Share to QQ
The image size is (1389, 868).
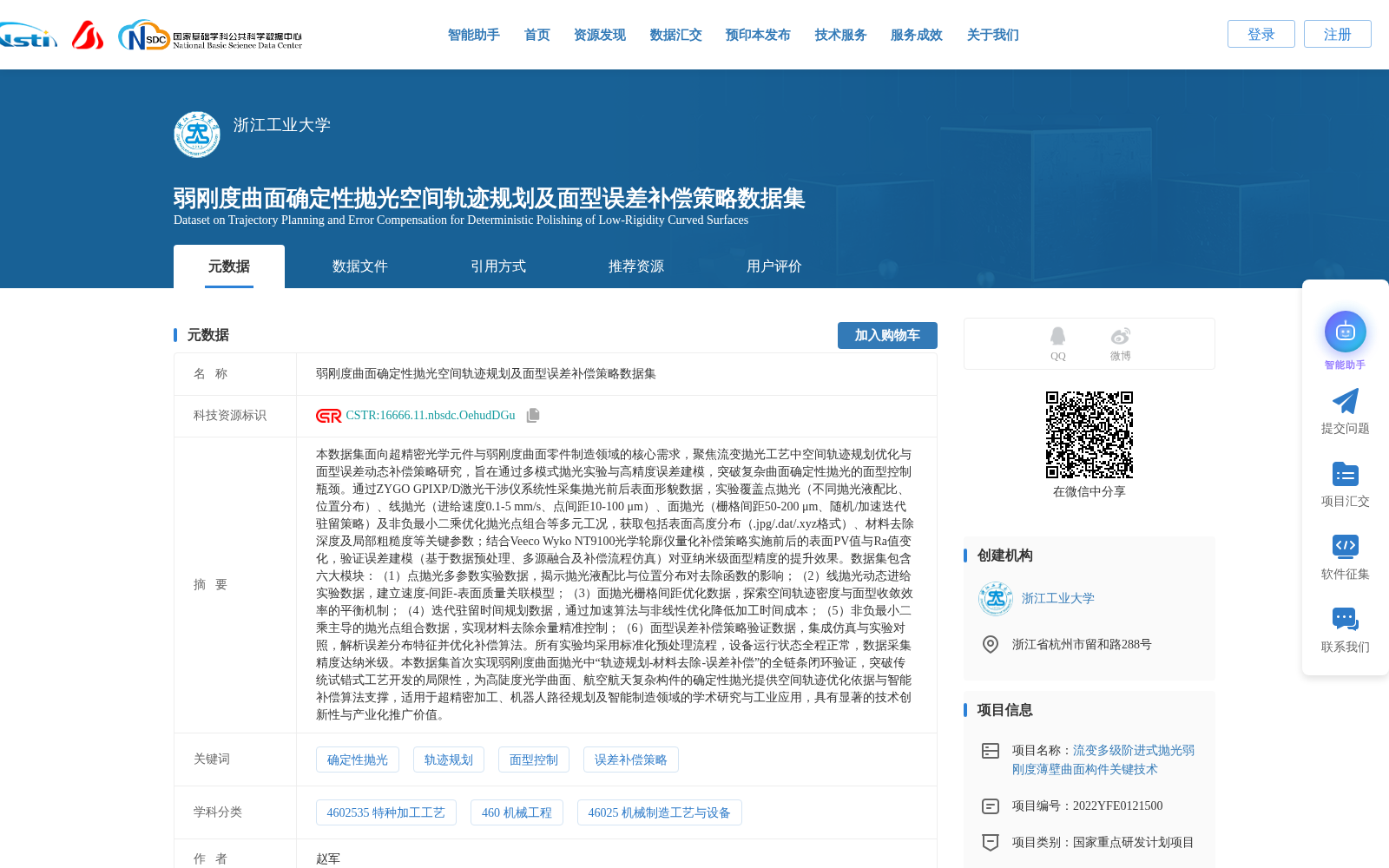(x=1057, y=344)
